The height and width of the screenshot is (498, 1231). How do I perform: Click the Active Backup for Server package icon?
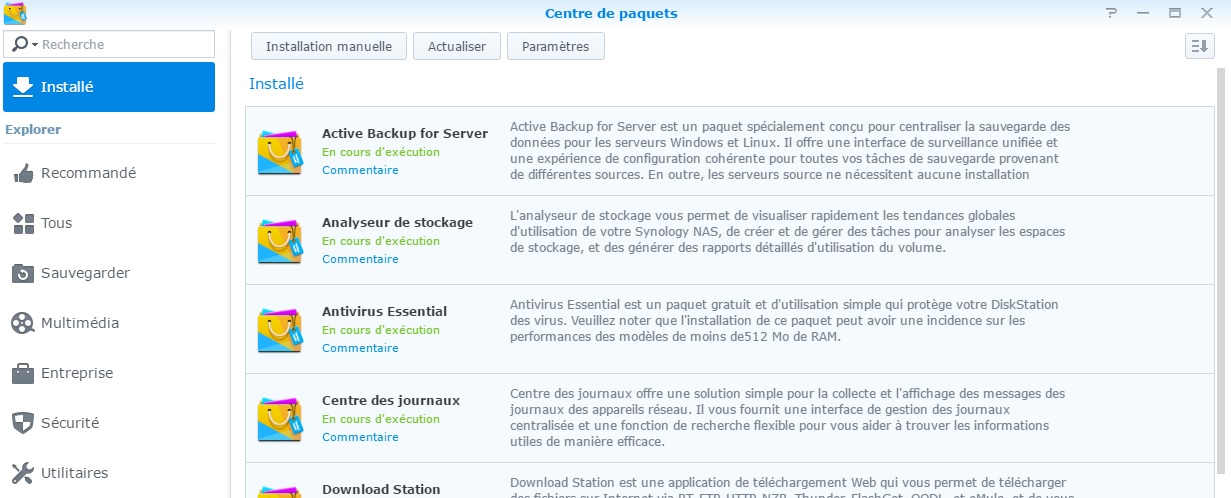[280, 151]
